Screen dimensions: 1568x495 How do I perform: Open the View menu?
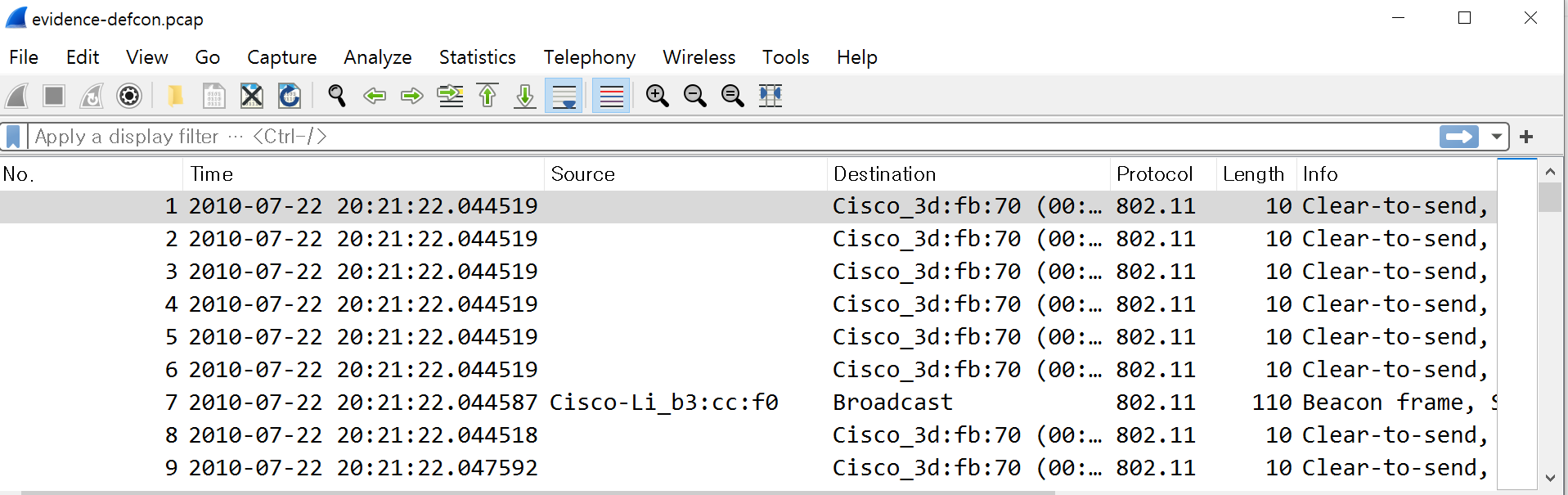147,57
